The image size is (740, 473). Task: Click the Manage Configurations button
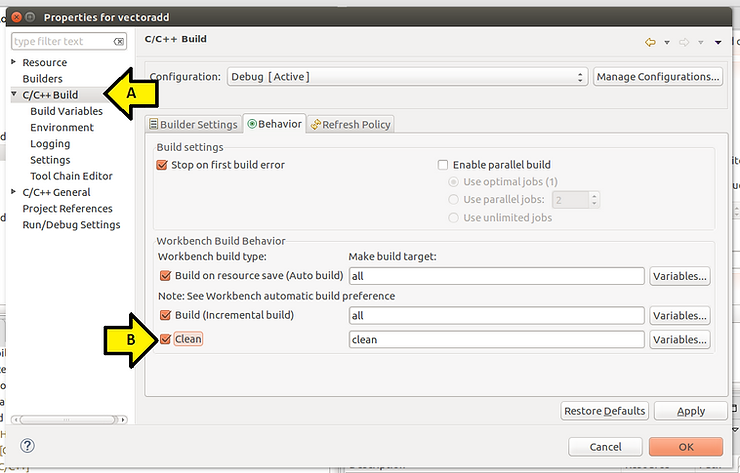[658, 76]
